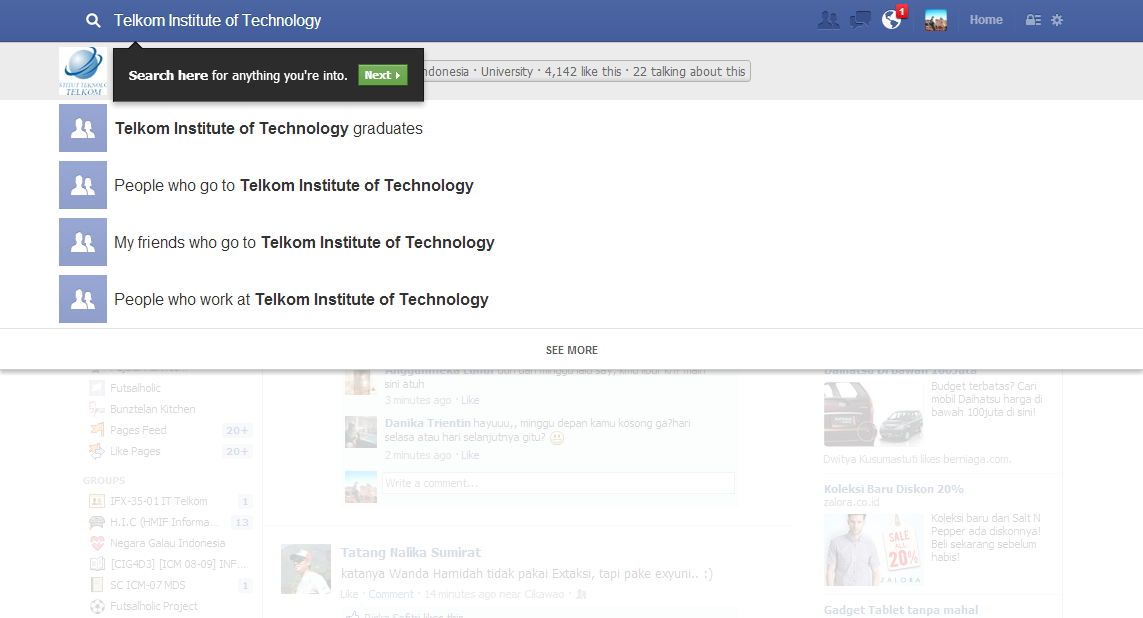
Task: Open privacy shortcuts lock icon
Action: click(x=1033, y=20)
